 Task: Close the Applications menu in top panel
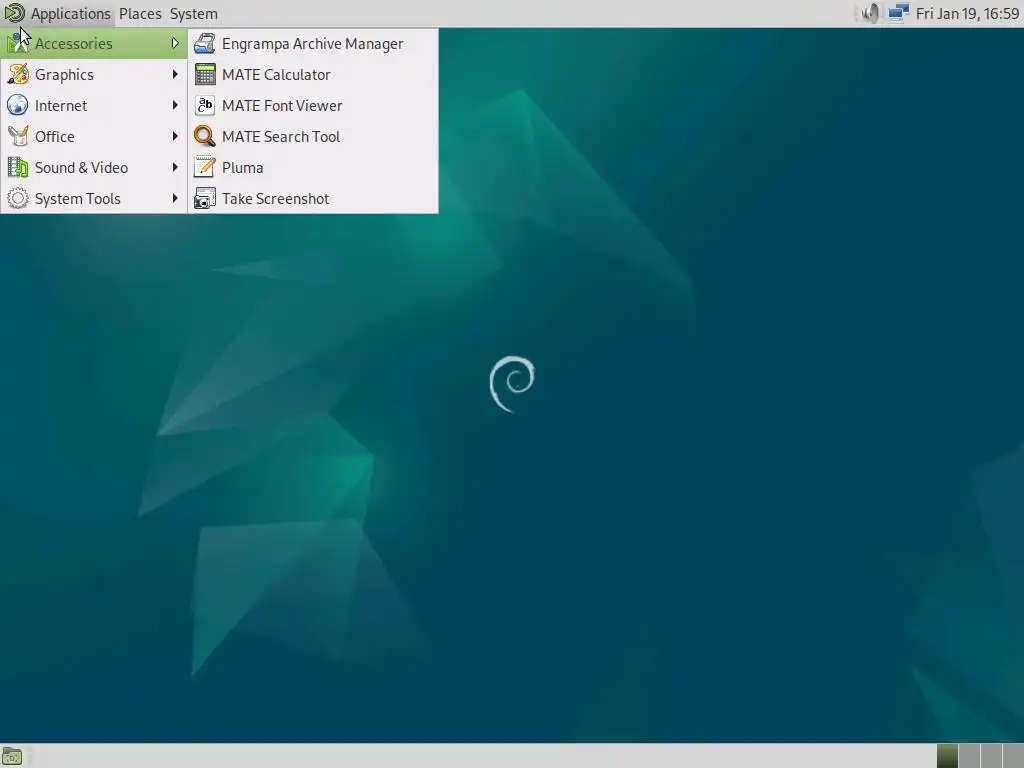tap(58, 14)
